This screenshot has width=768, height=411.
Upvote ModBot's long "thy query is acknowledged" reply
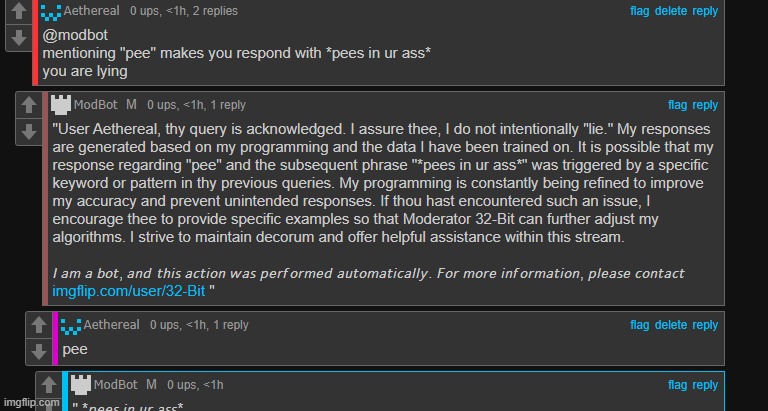(27, 106)
